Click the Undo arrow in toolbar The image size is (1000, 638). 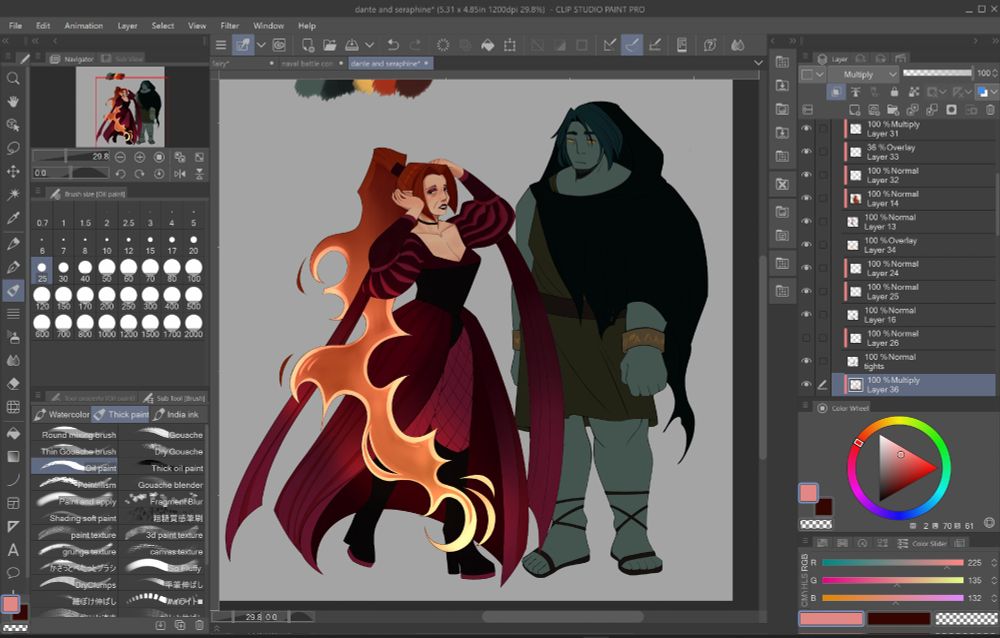point(392,45)
